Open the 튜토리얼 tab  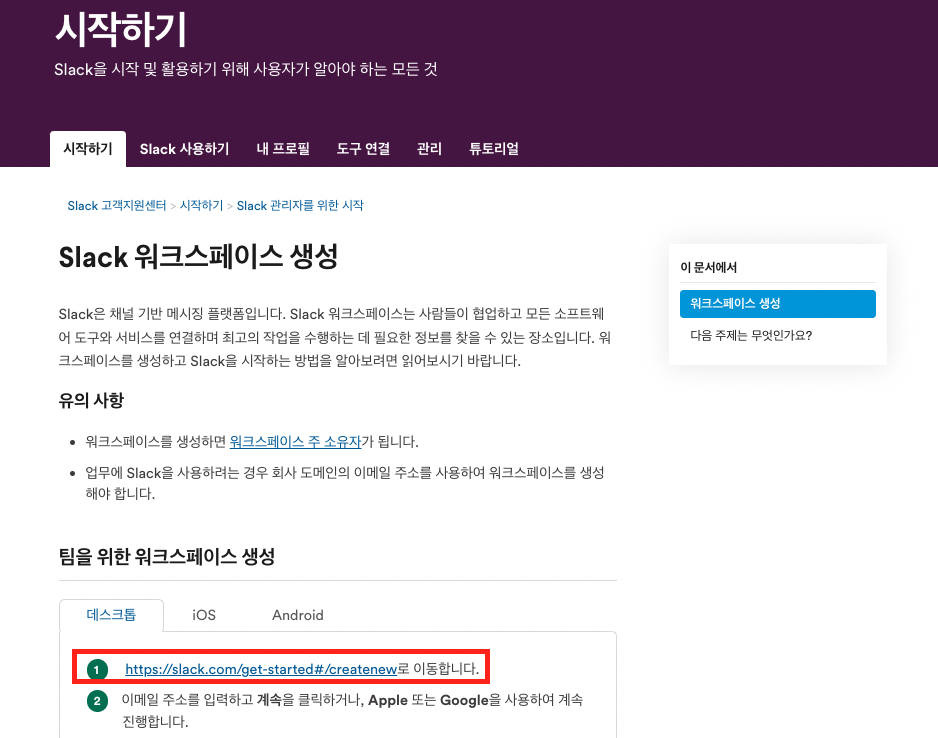[x=494, y=149]
